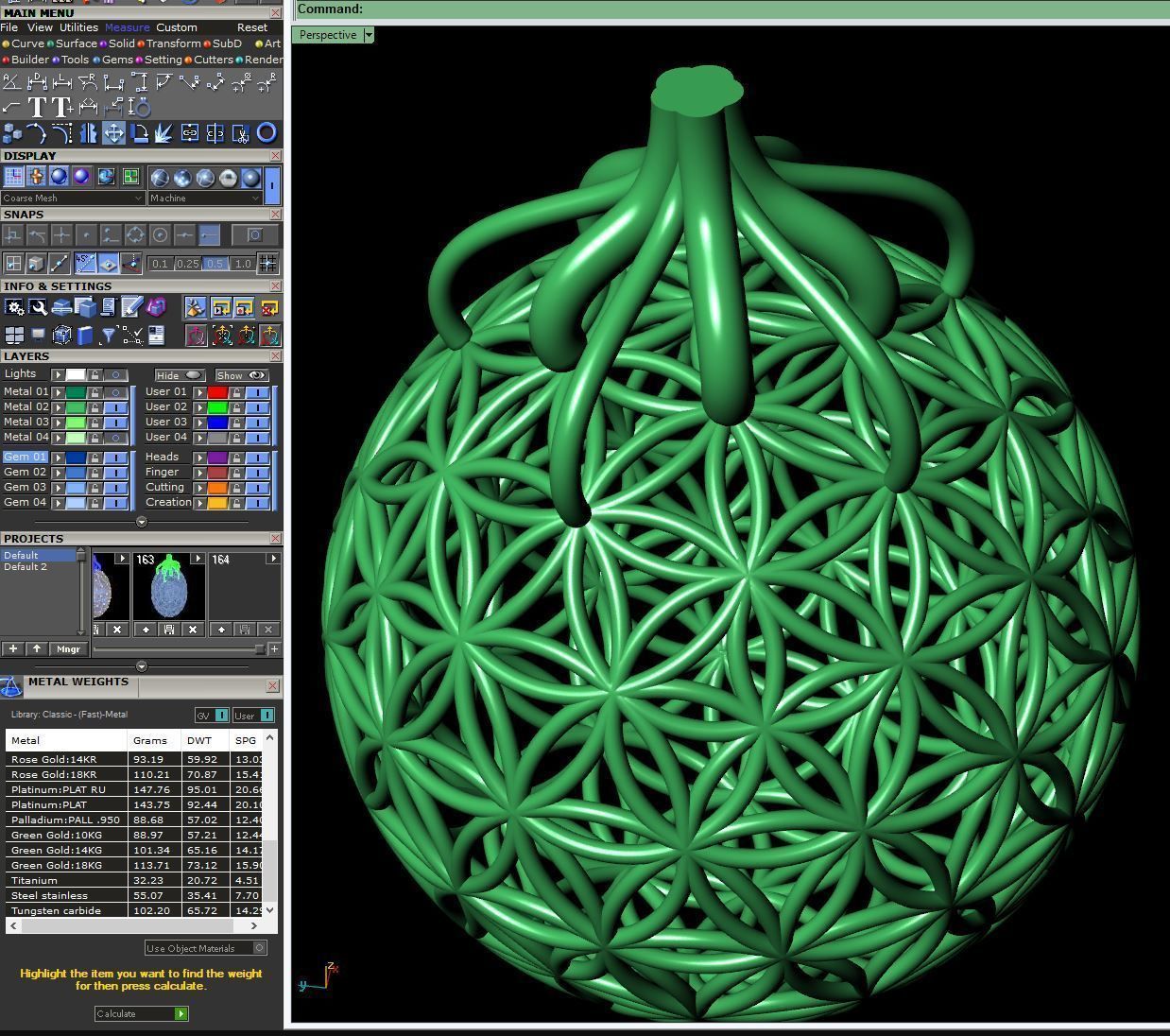Viewport: 1170px width, 1036px height.
Task: Save project slot 163 with disk icon
Action: point(169,629)
